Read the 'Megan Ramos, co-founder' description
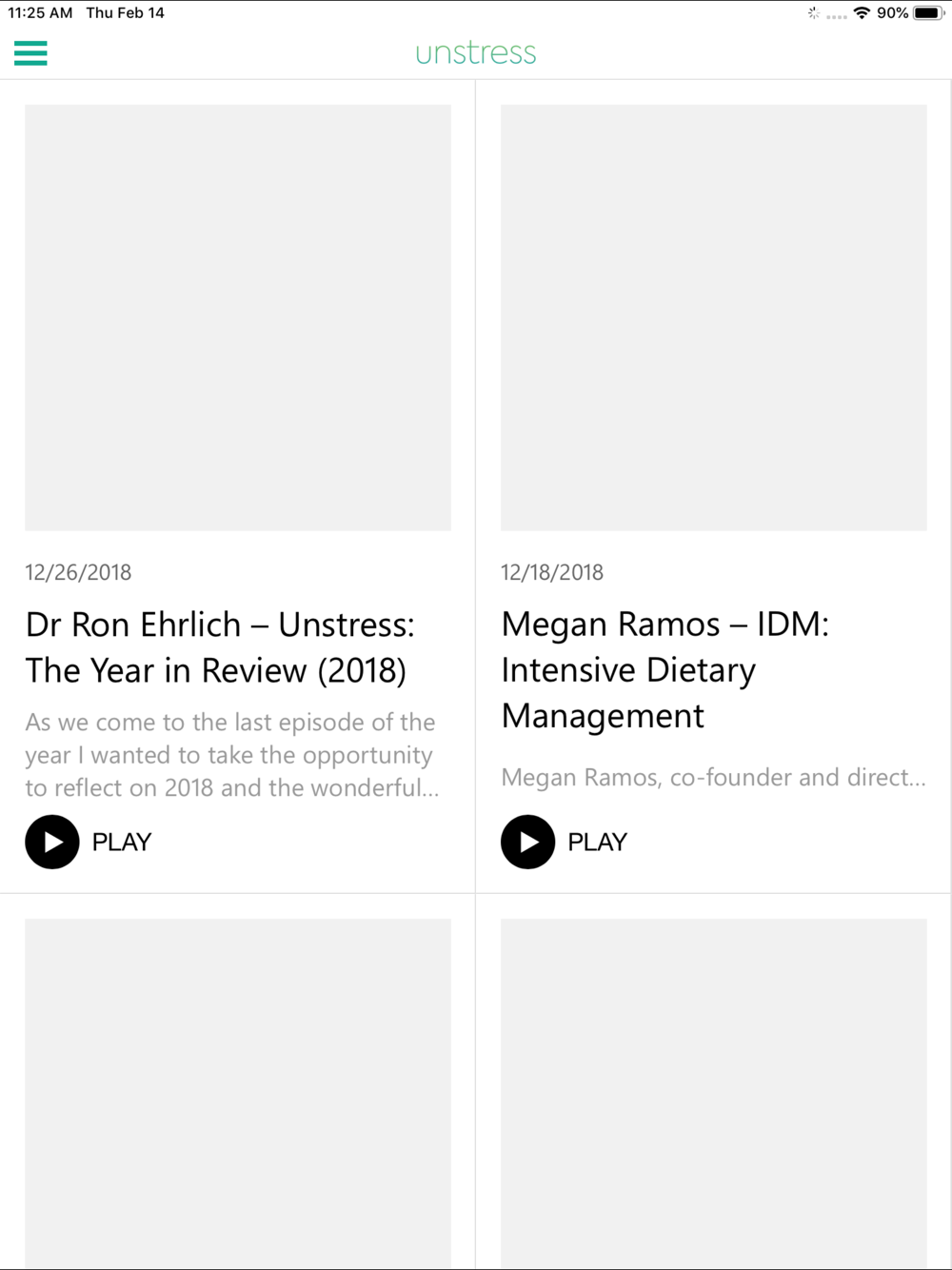 pyautogui.click(x=713, y=777)
